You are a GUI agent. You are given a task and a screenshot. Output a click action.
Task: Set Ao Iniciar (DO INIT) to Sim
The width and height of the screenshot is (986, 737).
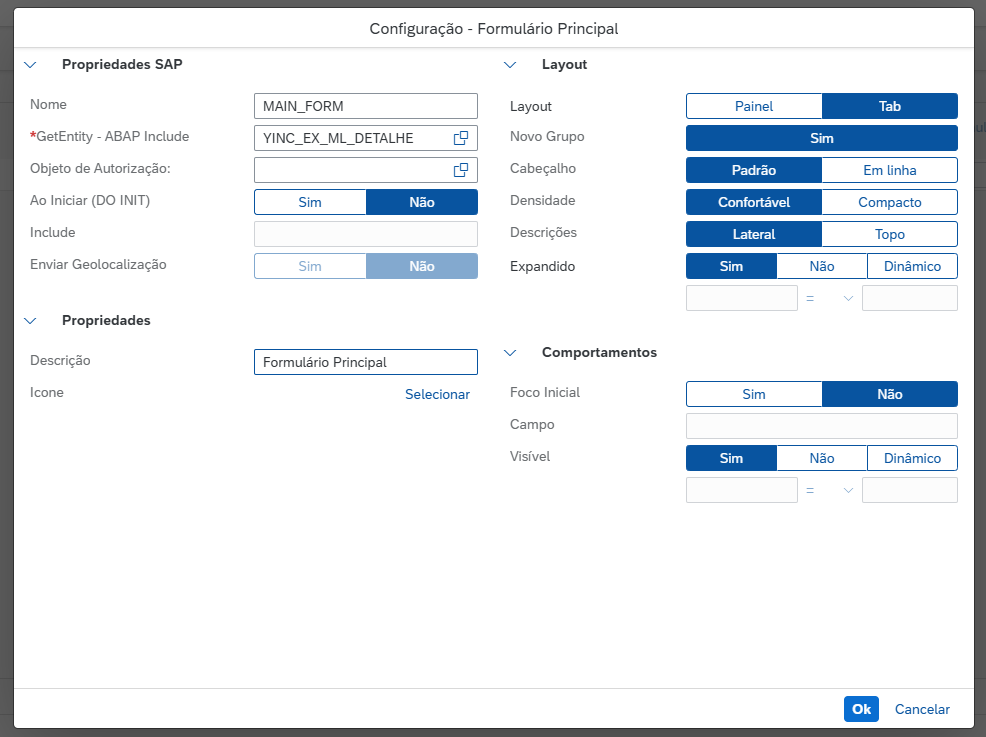(x=310, y=202)
